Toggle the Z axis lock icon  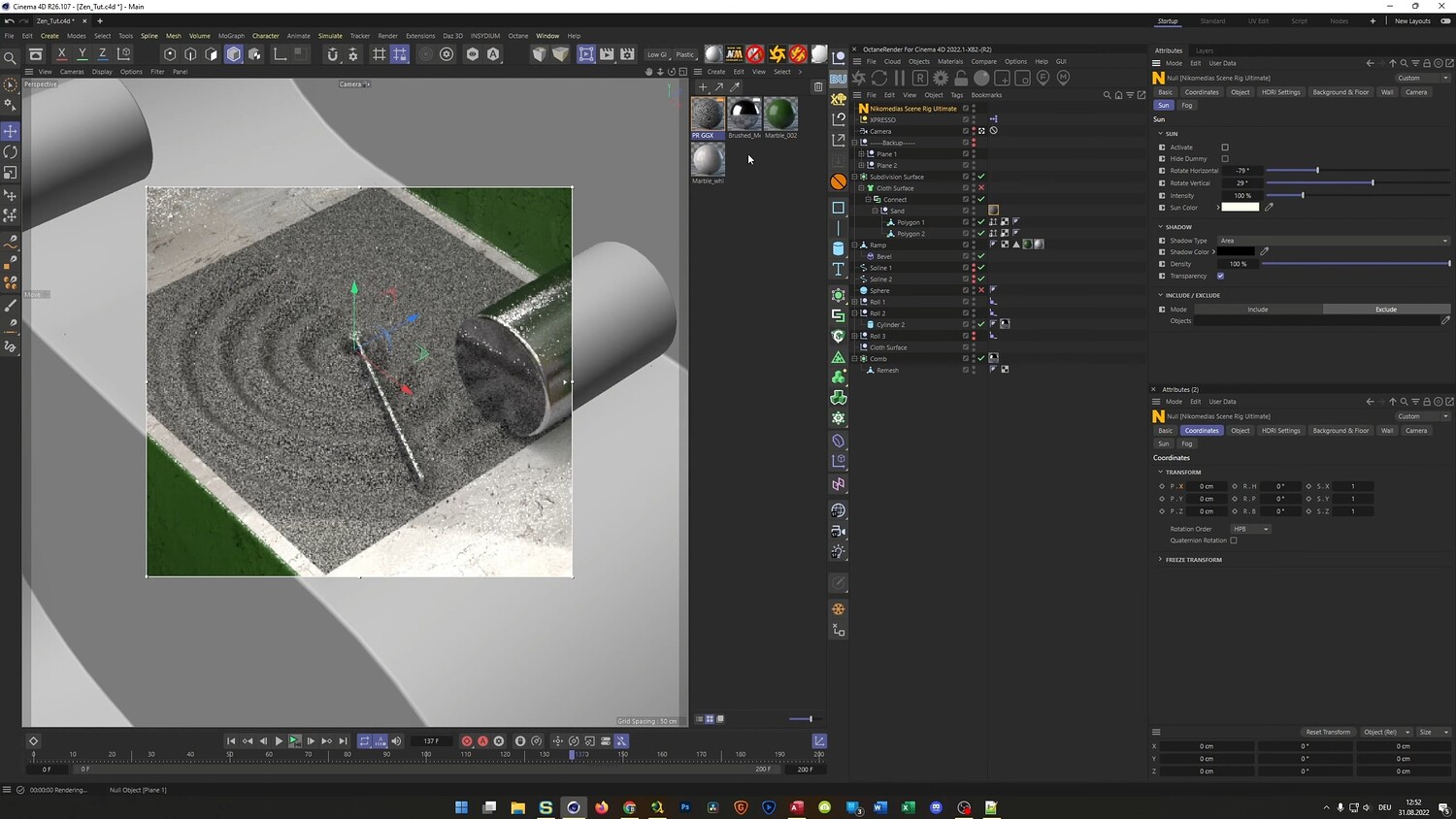[x=103, y=54]
